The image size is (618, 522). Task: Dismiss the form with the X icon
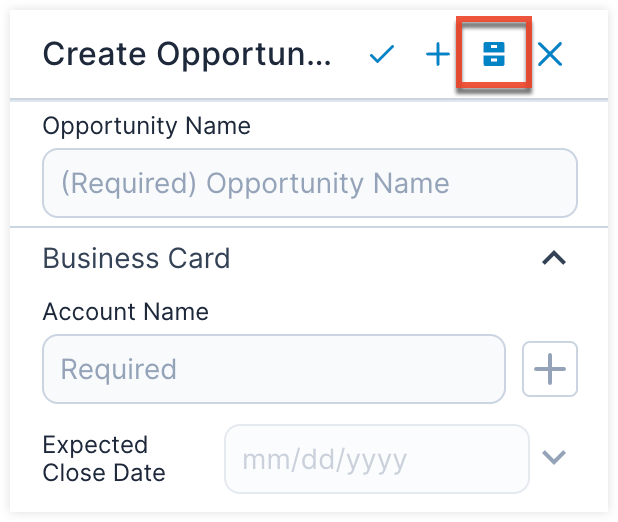[x=550, y=55]
